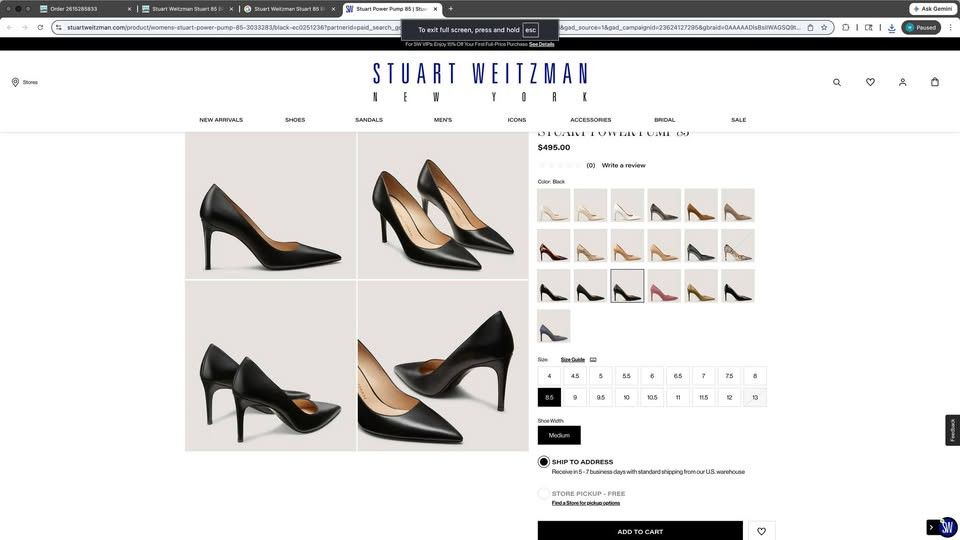The height and width of the screenshot is (540, 960).
Task: Pick size 10.5
Action: (652, 397)
